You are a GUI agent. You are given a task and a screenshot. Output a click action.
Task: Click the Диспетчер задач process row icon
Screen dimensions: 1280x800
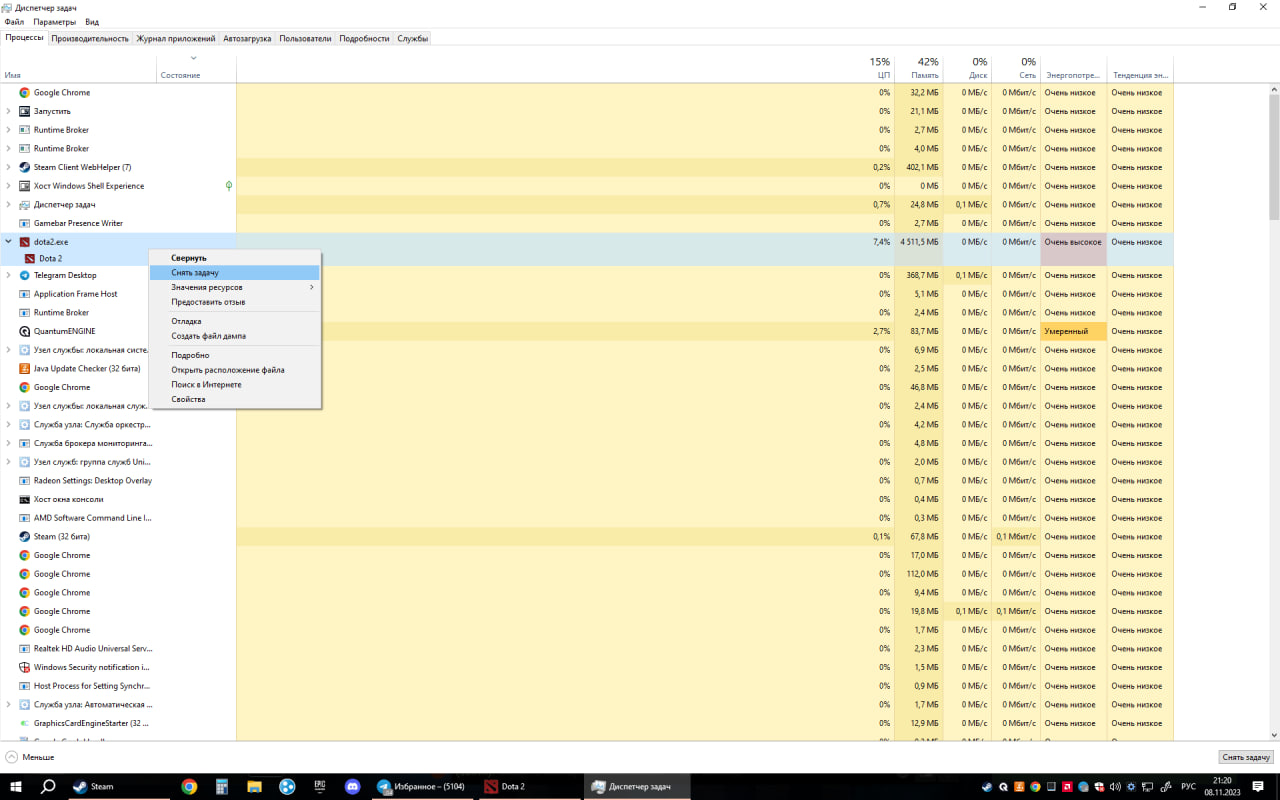(x=25, y=205)
